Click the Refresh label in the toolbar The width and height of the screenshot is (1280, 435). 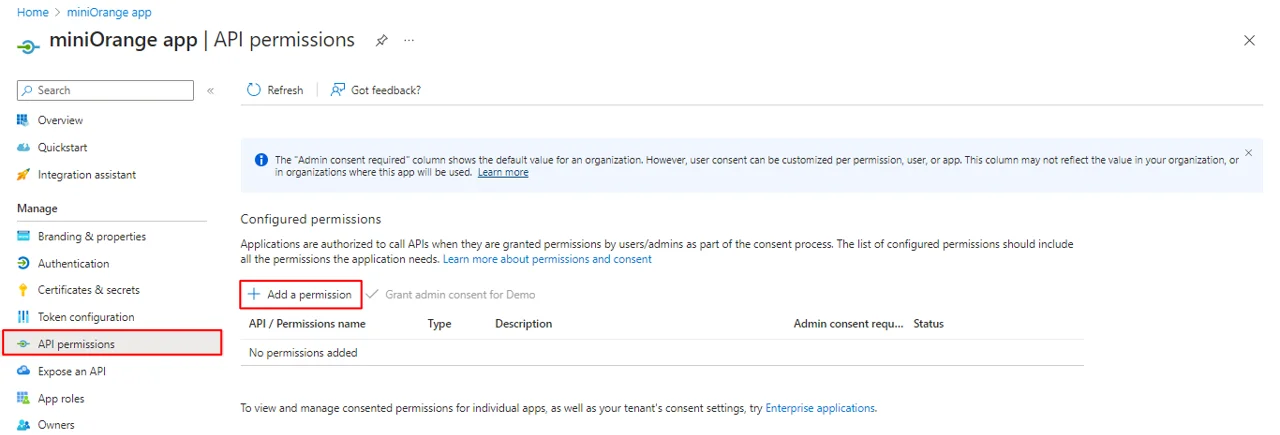[285, 90]
